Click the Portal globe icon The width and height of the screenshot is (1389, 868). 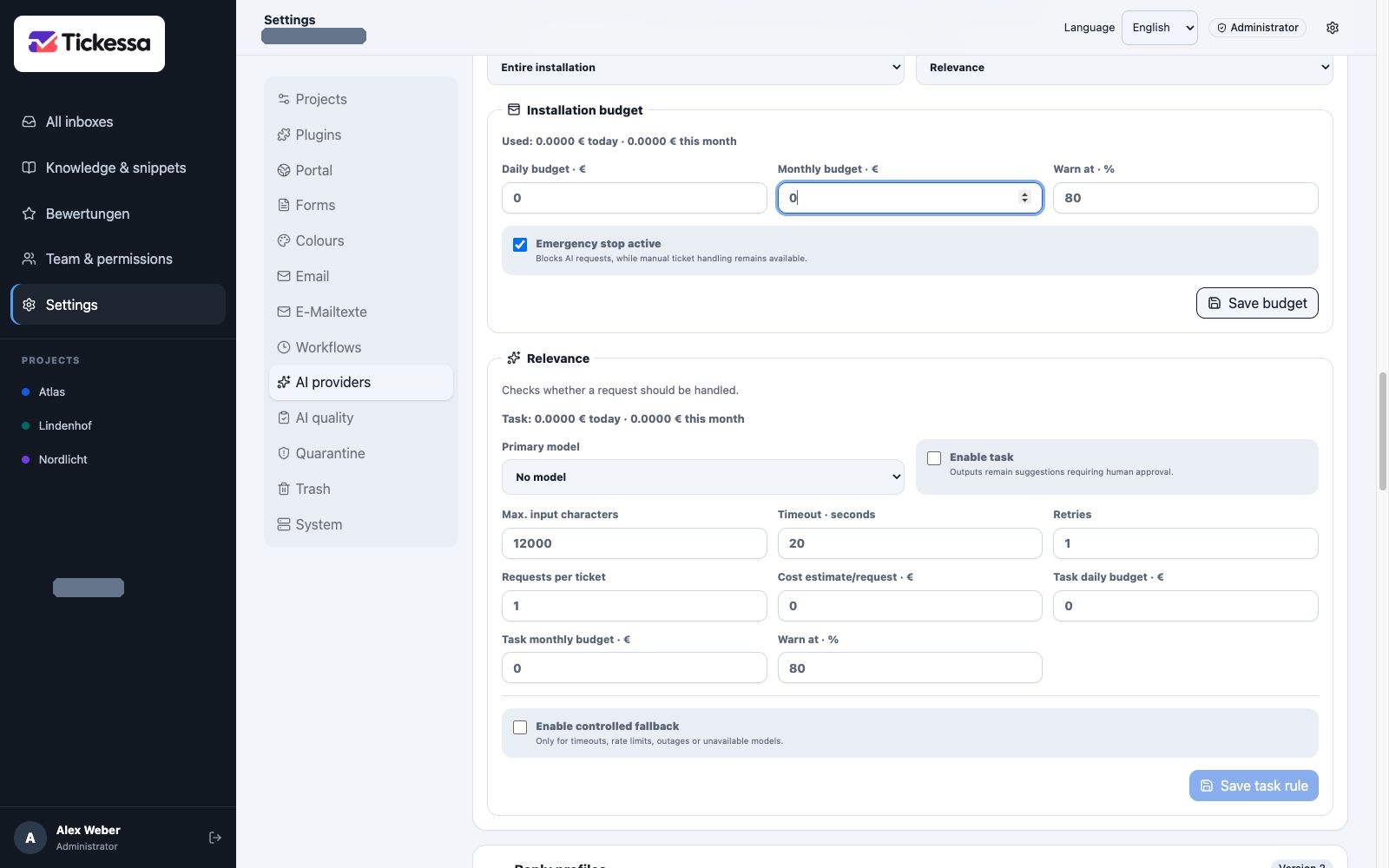tap(284, 170)
